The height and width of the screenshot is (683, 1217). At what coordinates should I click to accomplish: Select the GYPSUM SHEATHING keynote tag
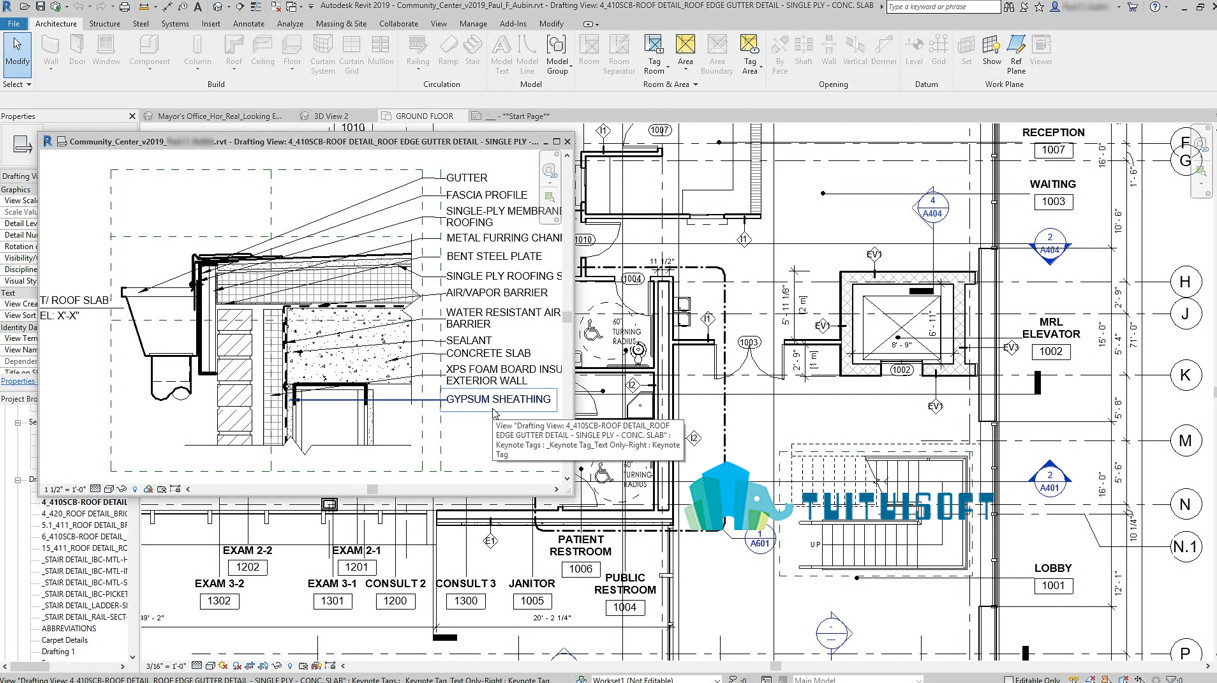(498, 399)
